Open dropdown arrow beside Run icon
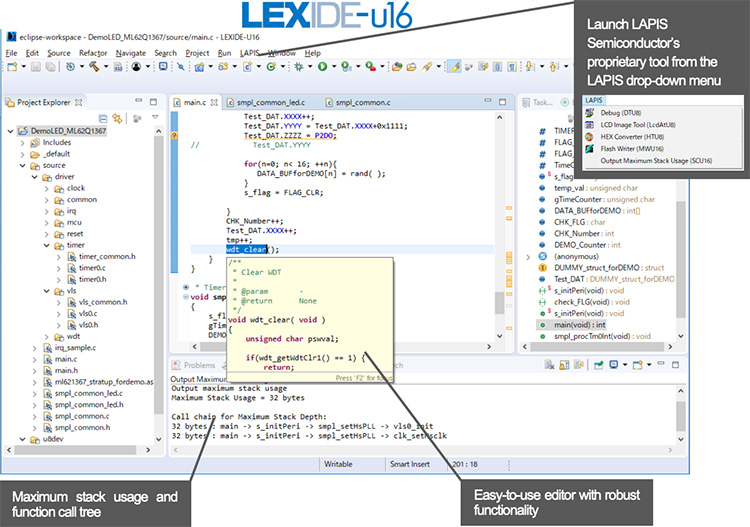 point(334,67)
